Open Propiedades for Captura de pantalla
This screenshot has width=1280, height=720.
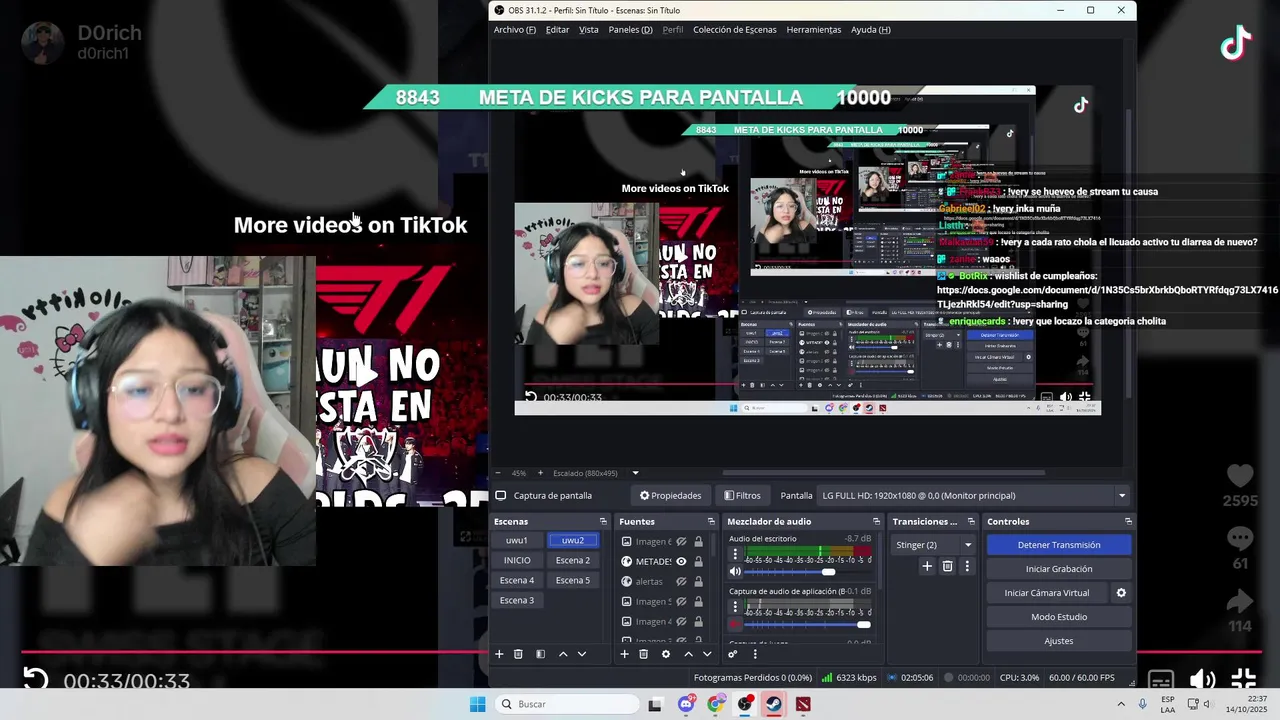[670, 496]
